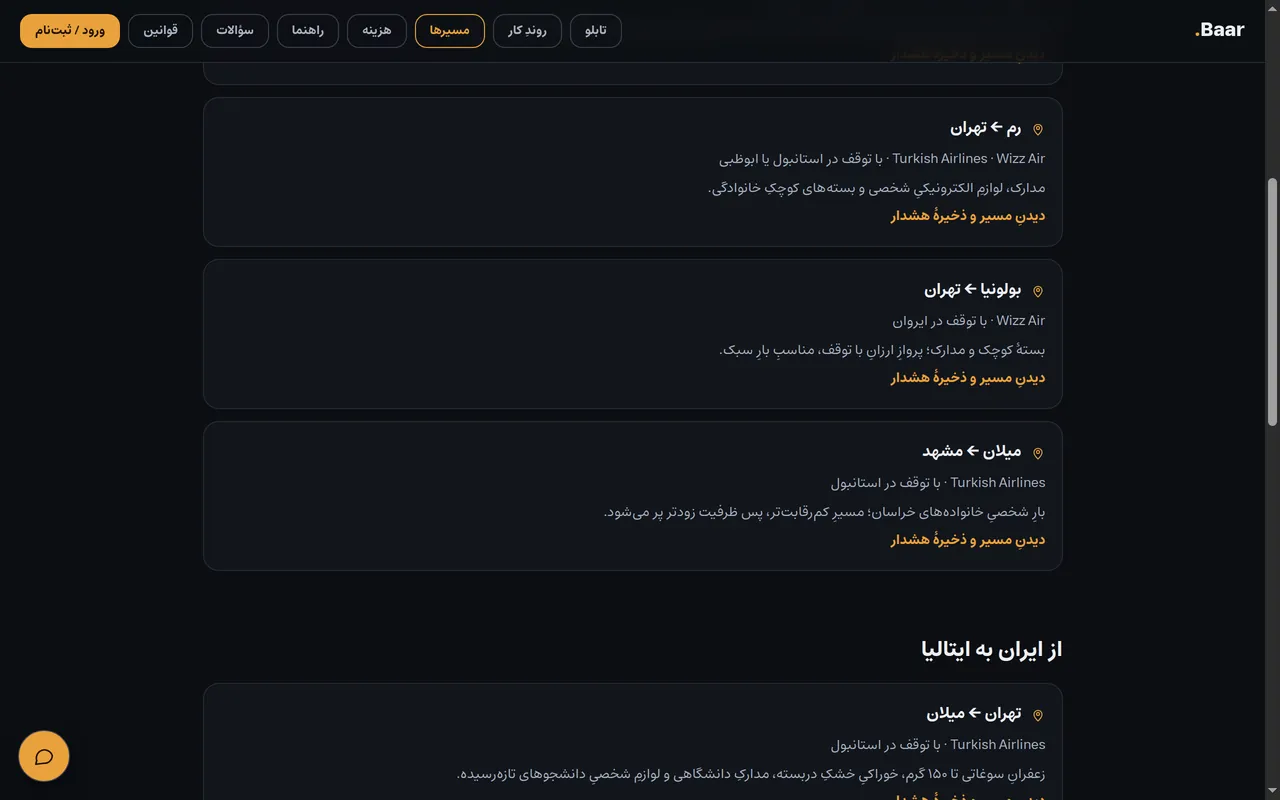
Task: Open the chat bubble widget
Action: (44, 756)
